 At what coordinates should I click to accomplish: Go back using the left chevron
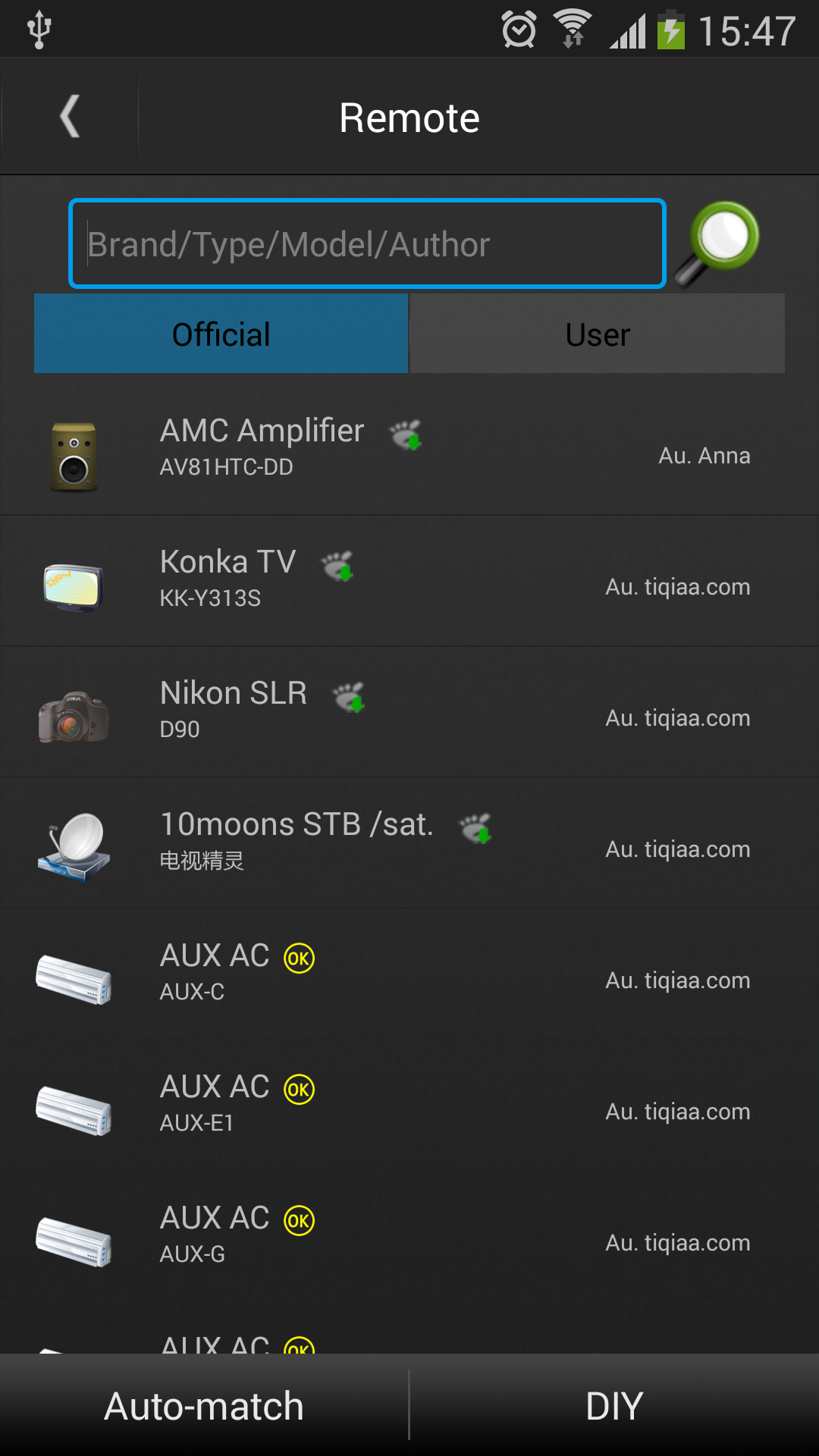point(70,117)
